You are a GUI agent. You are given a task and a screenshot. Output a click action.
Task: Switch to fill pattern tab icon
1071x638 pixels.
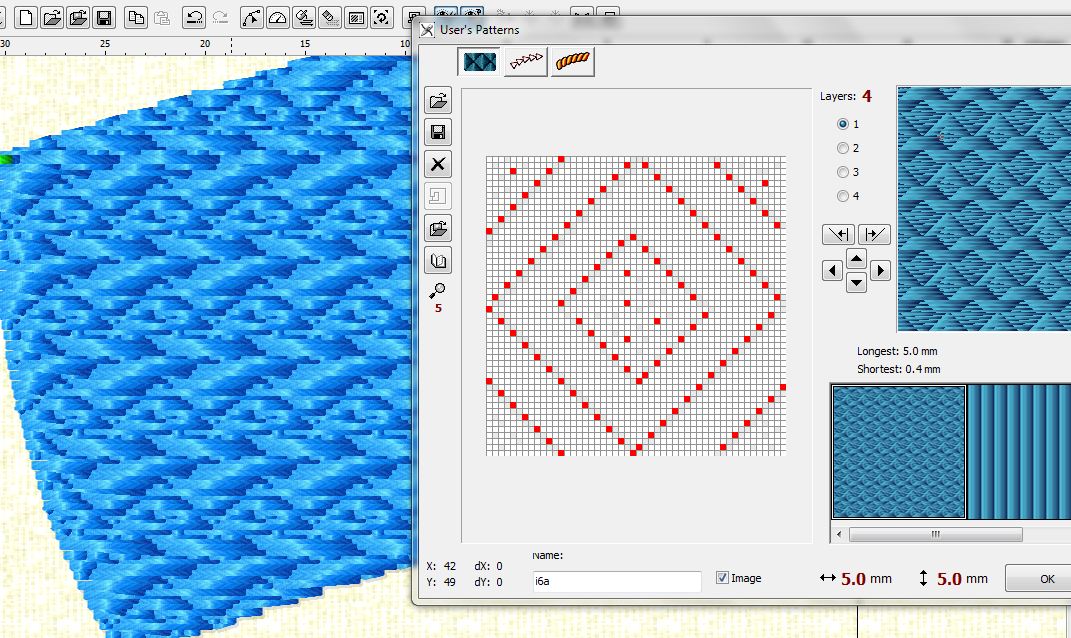pos(479,61)
